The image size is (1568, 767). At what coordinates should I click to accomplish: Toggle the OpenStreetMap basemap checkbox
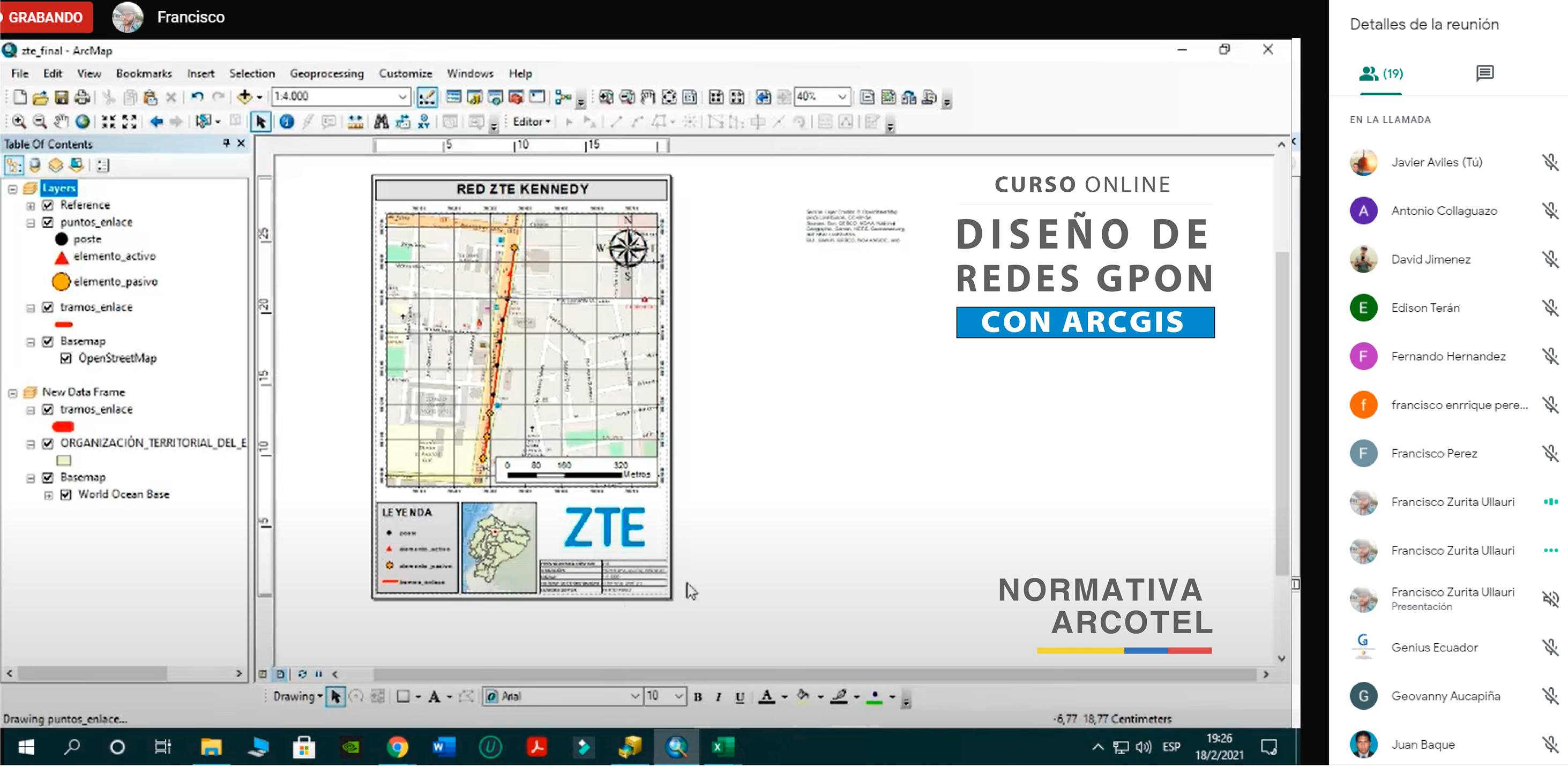(66, 358)
